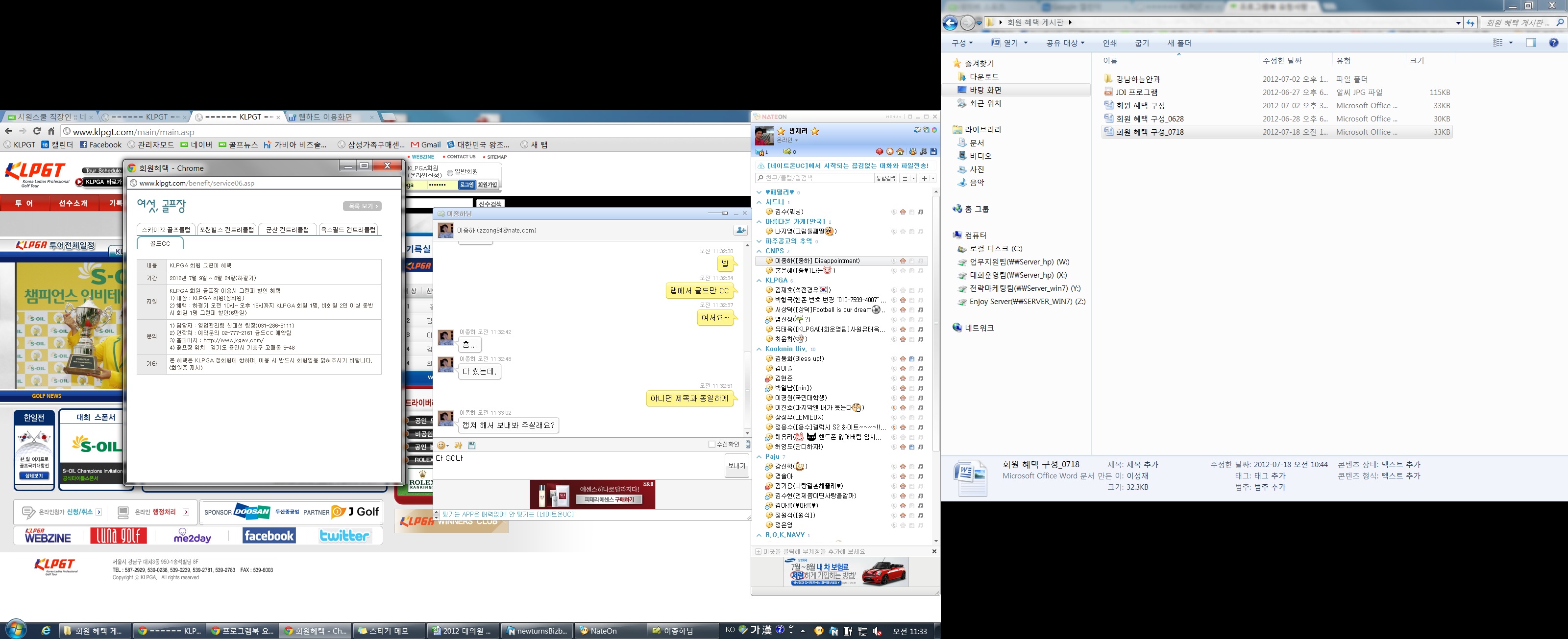Click 보내기 send button in chat
The height and width of the screenshot is (639, 1568).
coord(736,466)
